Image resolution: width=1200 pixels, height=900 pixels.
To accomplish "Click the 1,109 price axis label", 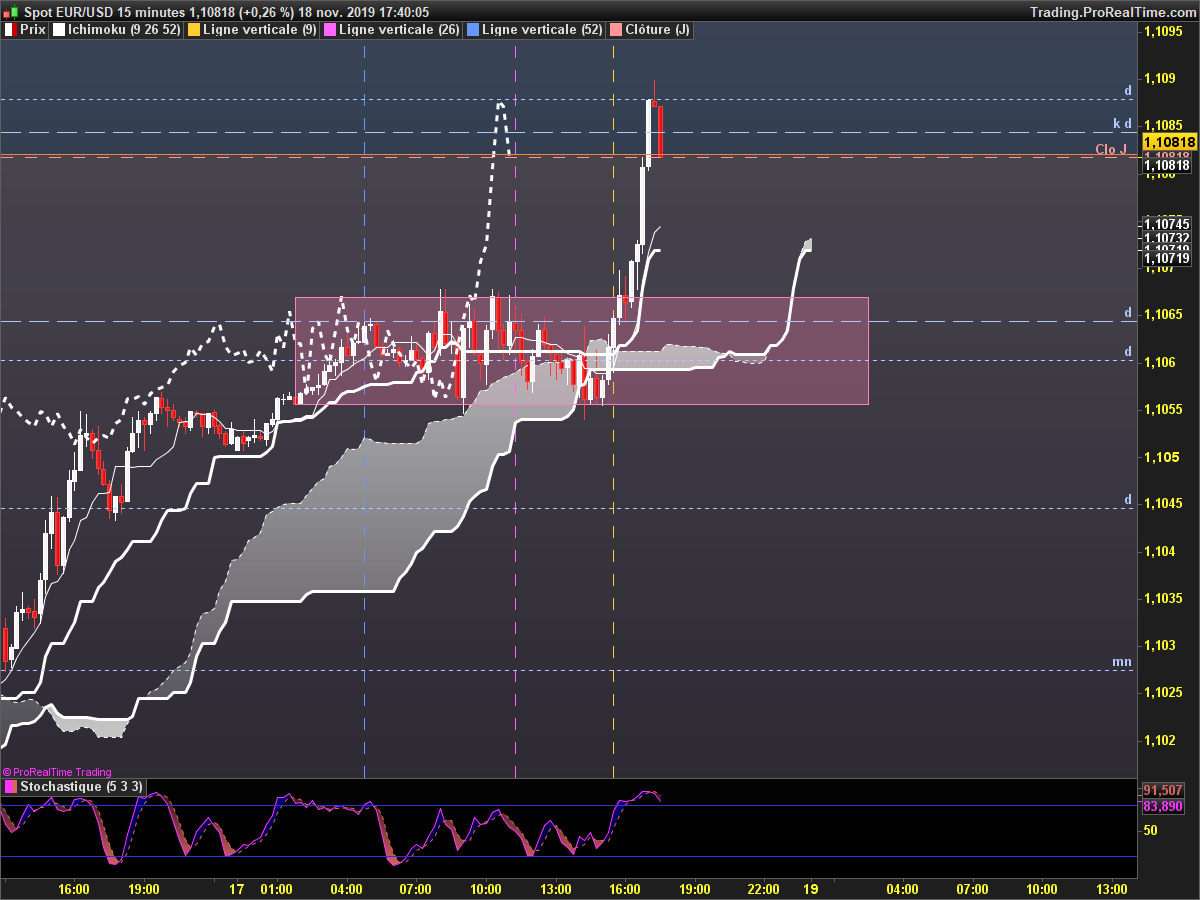I will pos(1158,78).
